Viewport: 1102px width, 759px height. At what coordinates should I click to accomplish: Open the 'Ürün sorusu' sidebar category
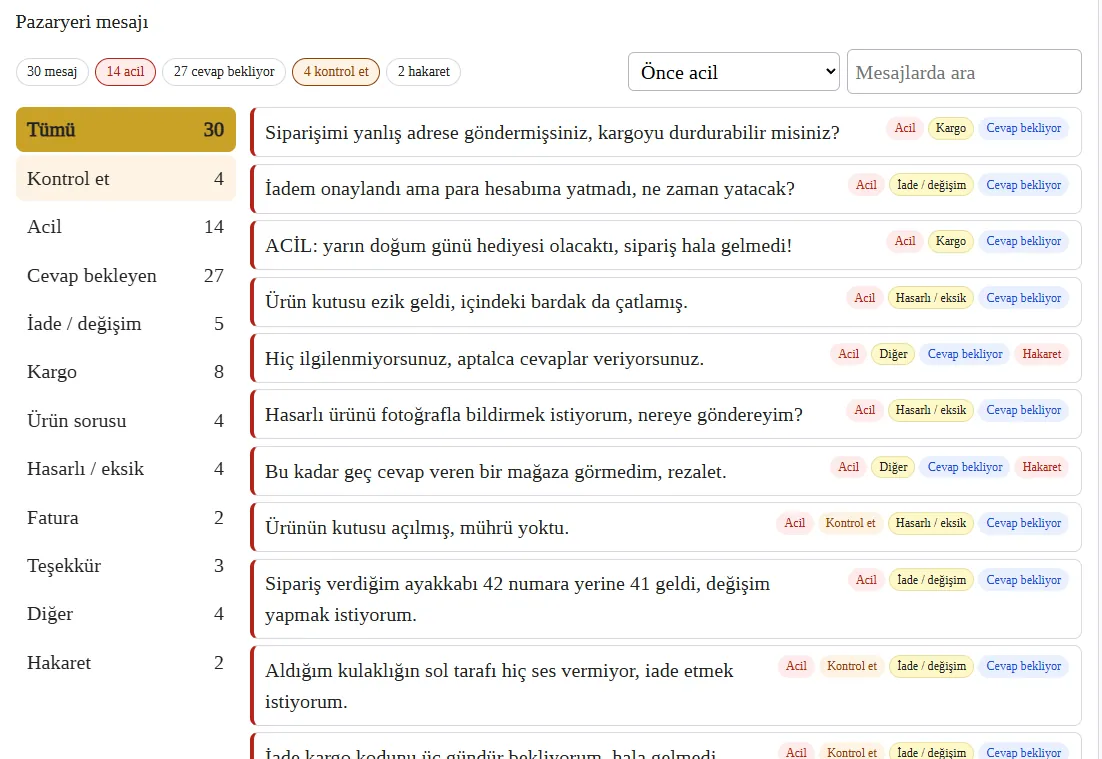[126, 420]
